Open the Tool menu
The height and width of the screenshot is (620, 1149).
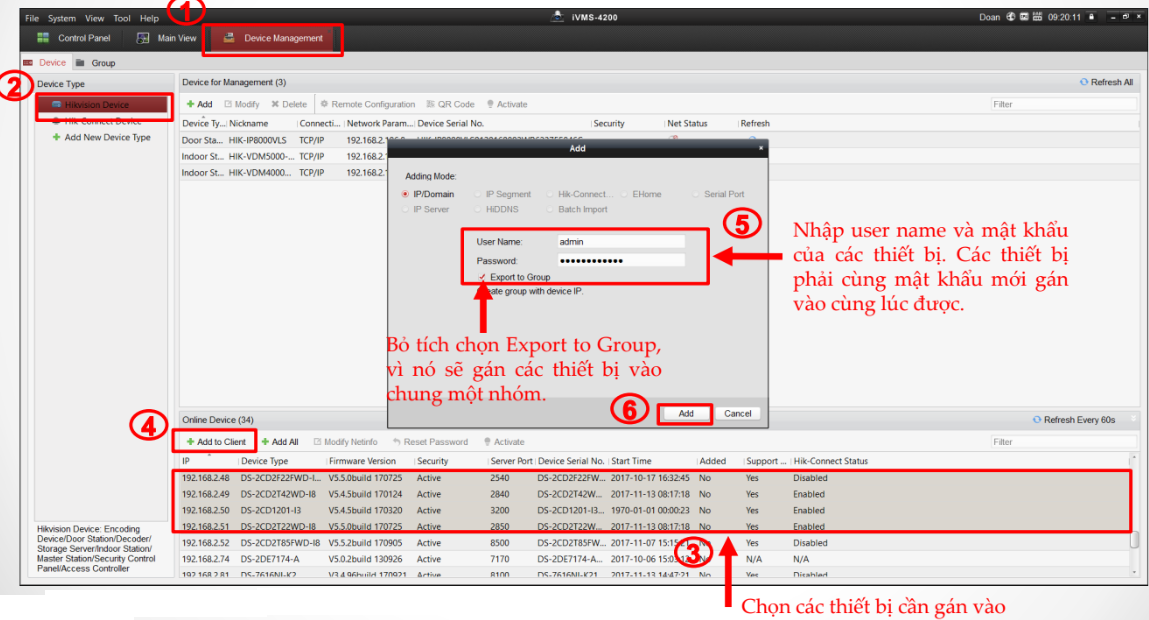(x=122, y=18)
